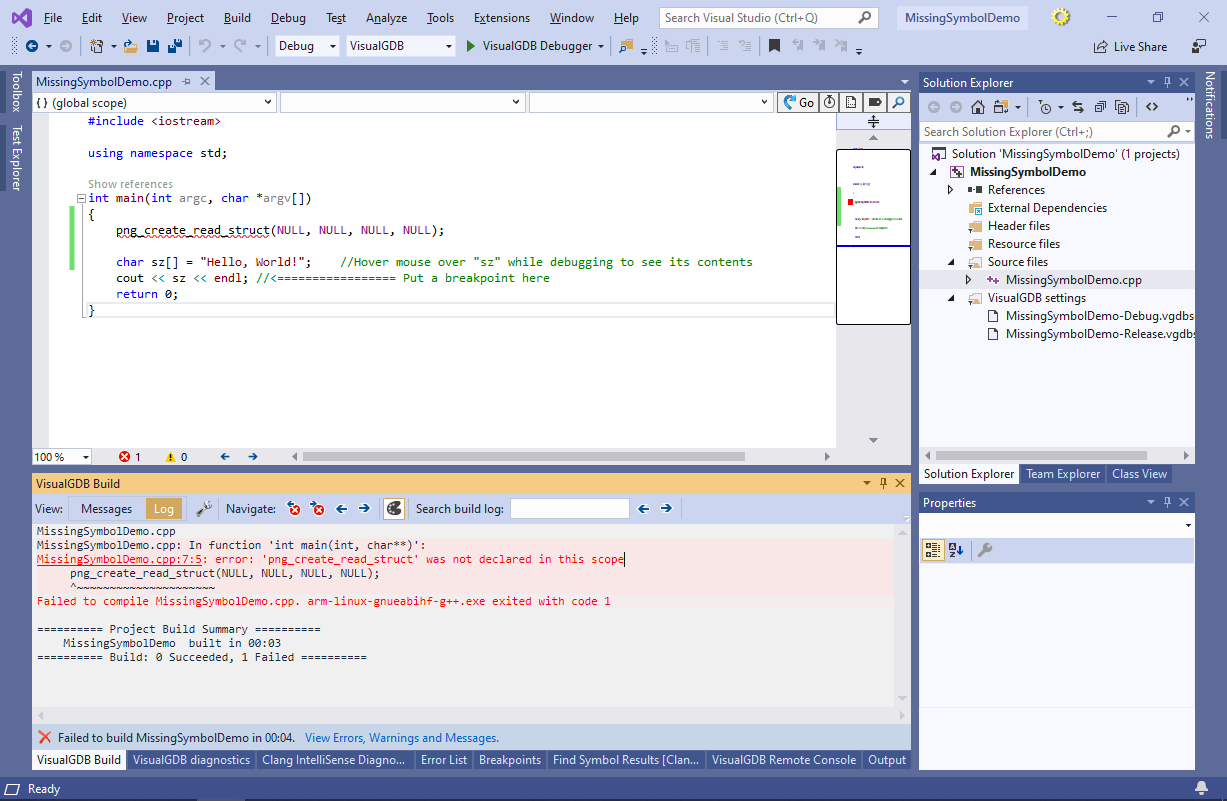Open the Build menu

[237, 18]
